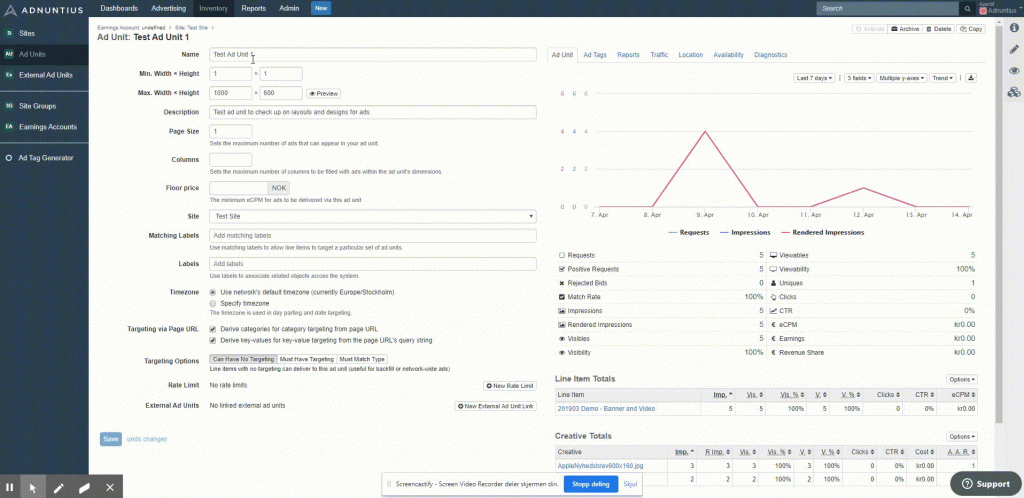The width and height of the screenshot is (1024, 498).
Task: Click the Earnings Accounts sidebar icon
Action: pos(9,127)
